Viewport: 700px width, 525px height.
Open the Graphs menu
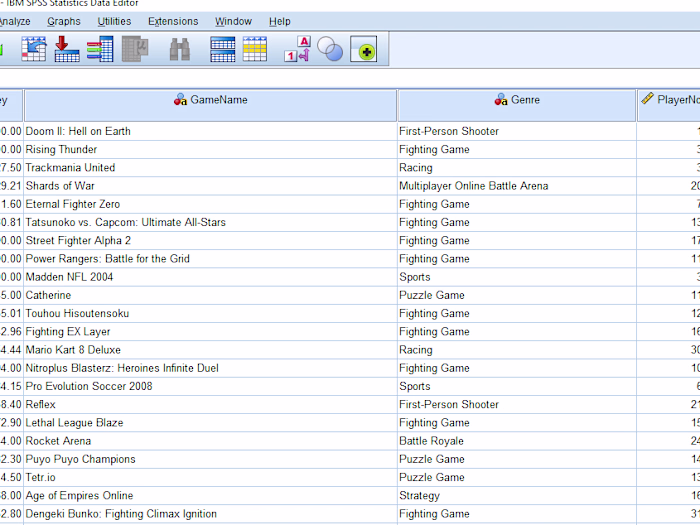pyautogui.click(x=64, y=21)
